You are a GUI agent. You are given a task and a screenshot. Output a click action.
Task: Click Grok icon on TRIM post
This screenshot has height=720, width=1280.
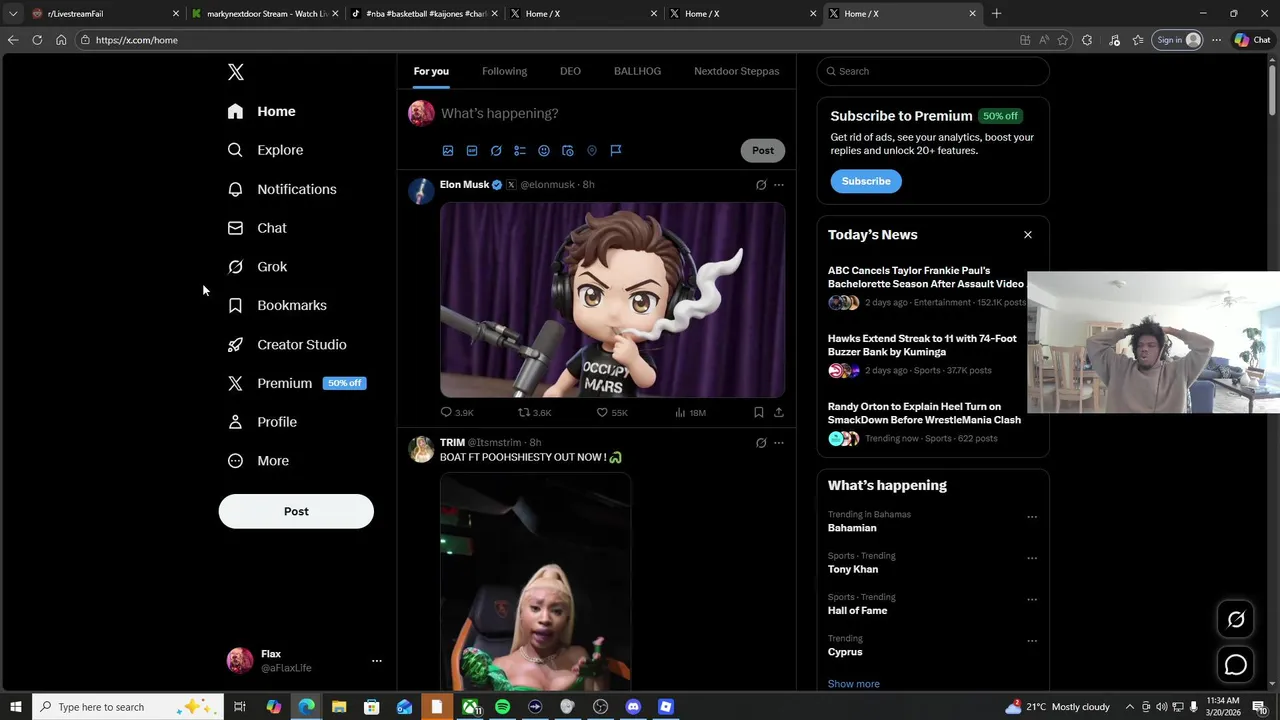point(761,443)
